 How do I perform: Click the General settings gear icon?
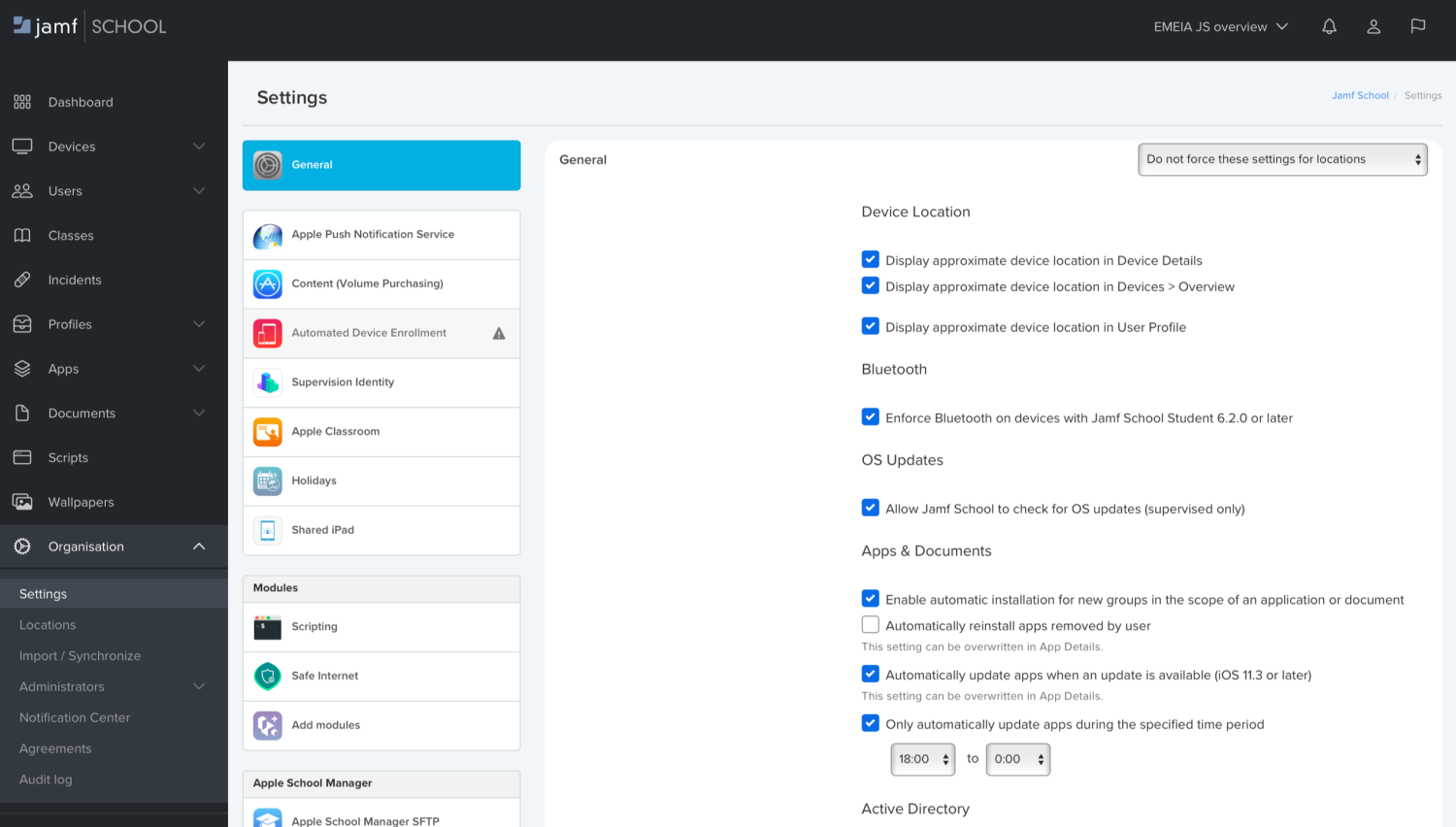(268, 165)
